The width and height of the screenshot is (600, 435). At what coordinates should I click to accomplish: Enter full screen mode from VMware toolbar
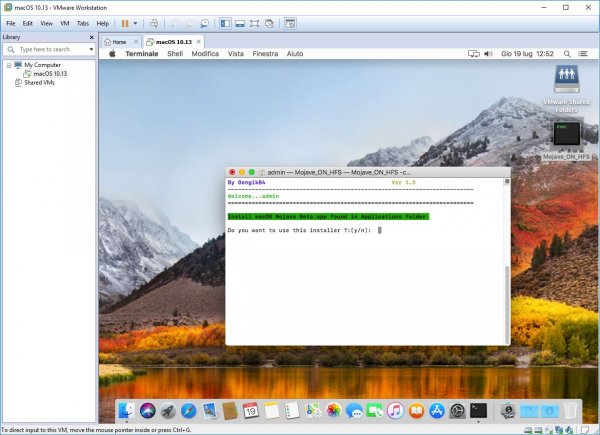coord(254,23)
